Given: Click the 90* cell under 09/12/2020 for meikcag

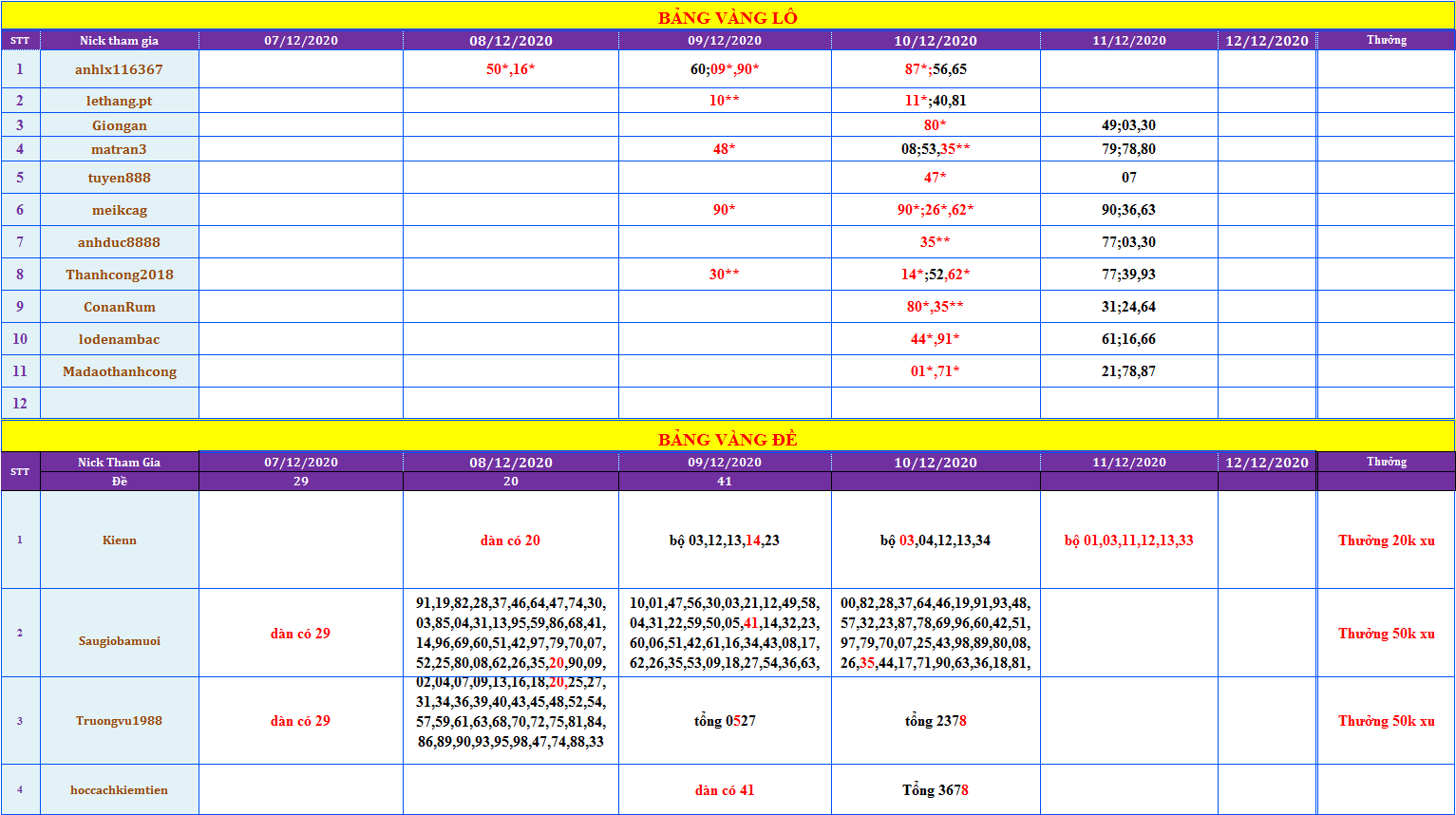Looking at the screenshot, I should point(725,209).
